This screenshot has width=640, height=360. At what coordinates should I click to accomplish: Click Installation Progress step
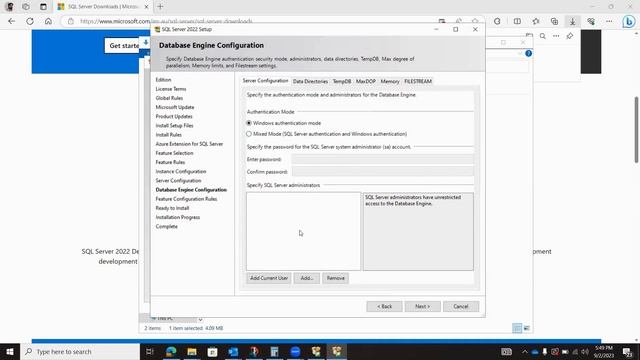(x=178, y=217)
